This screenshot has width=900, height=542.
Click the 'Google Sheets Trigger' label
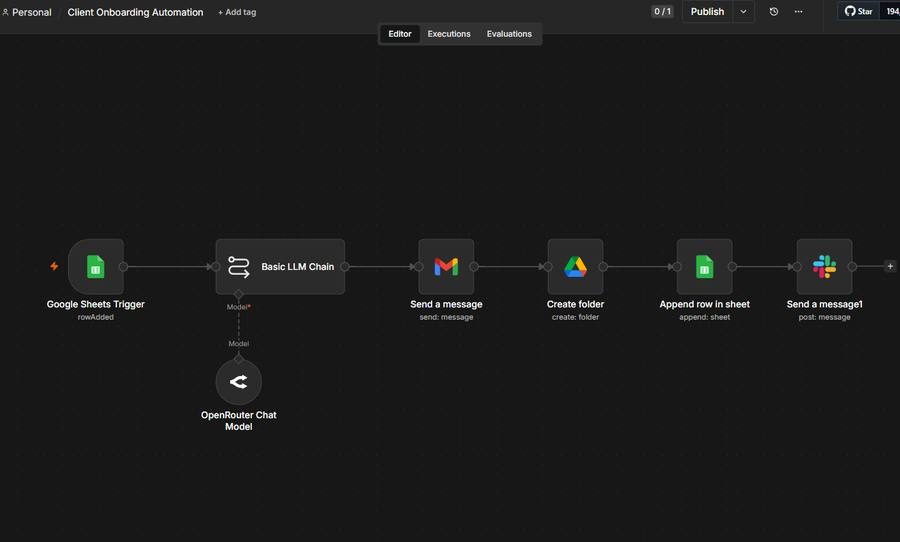coord(96,304)
